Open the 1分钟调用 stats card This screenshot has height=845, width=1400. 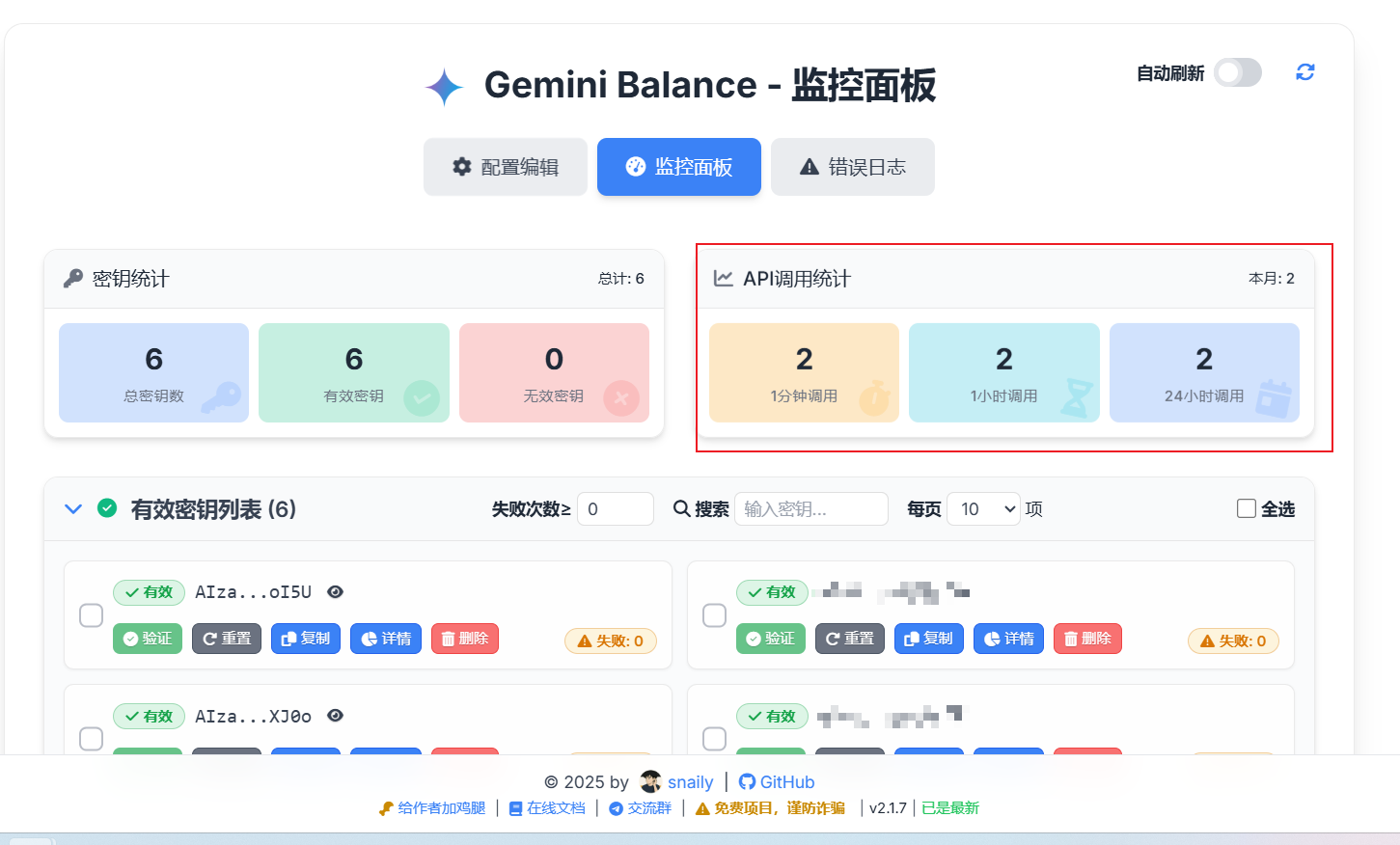click(x=804, y=372)
